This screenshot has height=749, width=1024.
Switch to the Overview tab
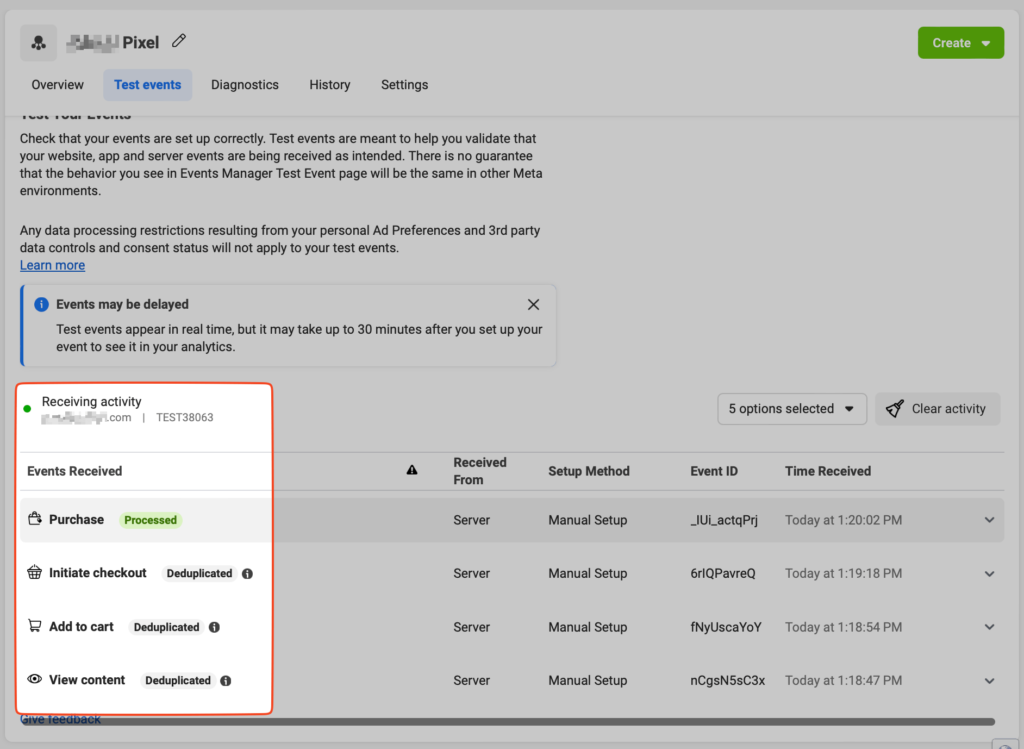coord(57,85)
